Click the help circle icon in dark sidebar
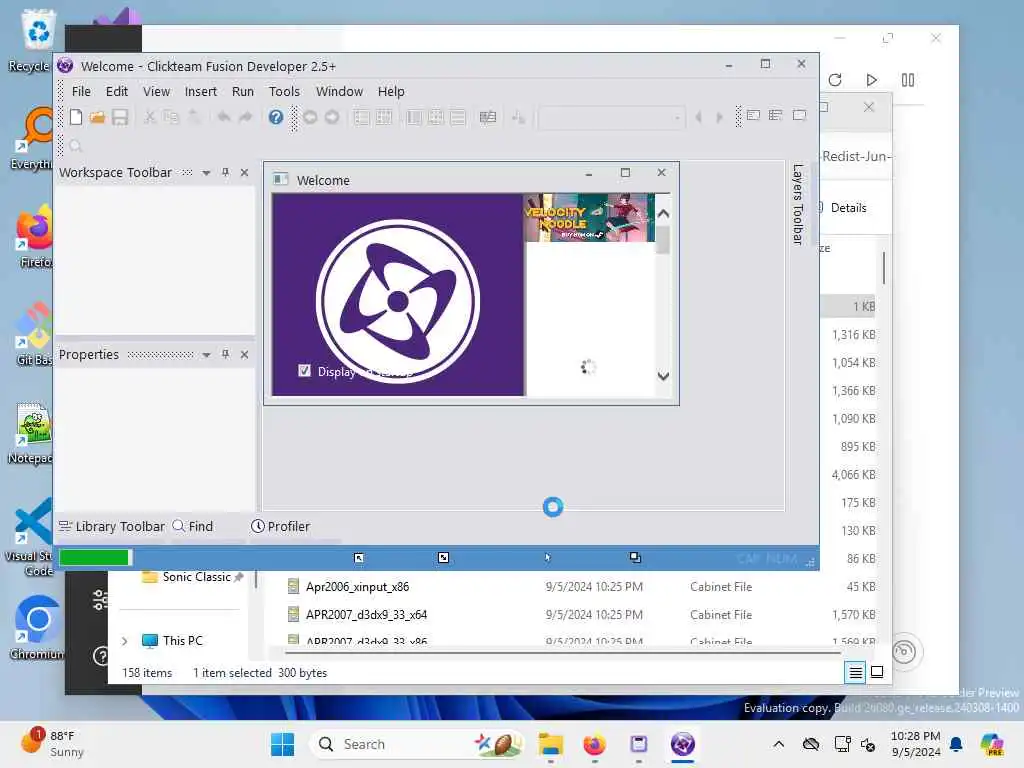 pyautogui.click(x=101, y=656)
